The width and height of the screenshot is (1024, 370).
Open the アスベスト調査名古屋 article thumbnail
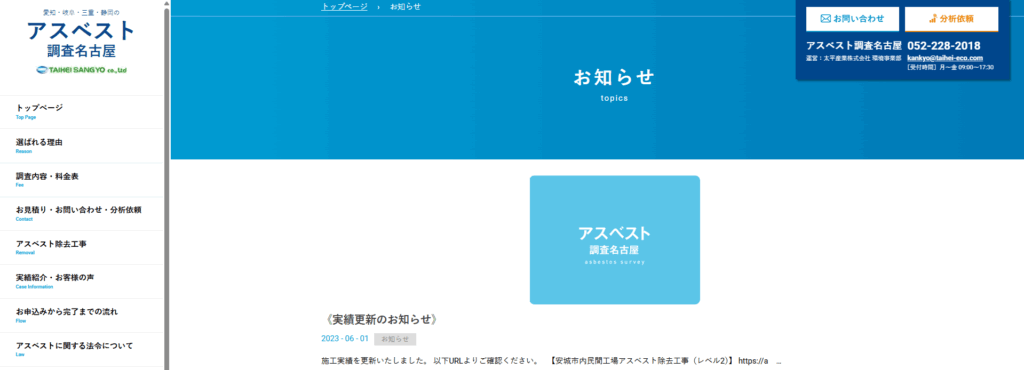point(615,239)
